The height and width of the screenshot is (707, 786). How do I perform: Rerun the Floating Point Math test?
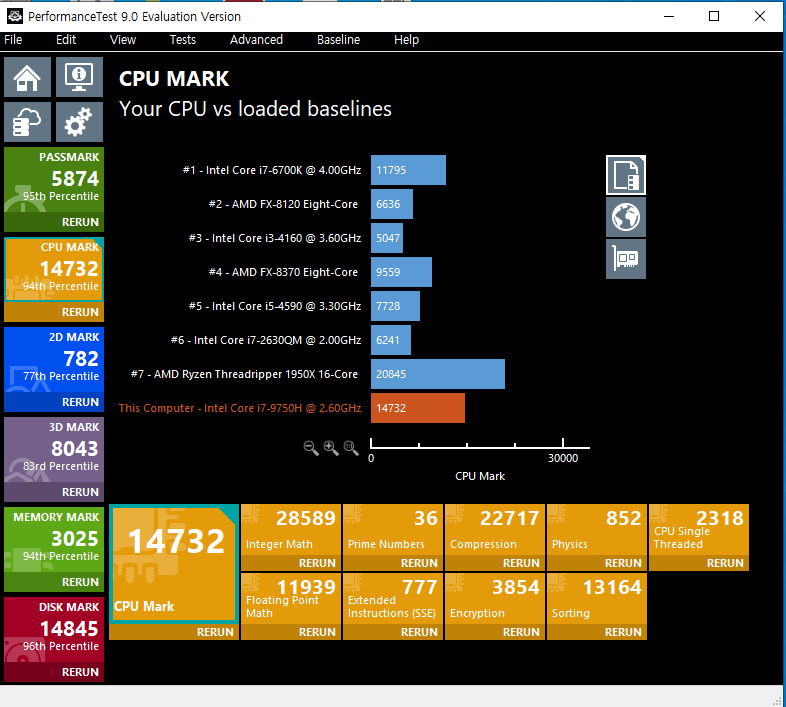coord(291,632)
